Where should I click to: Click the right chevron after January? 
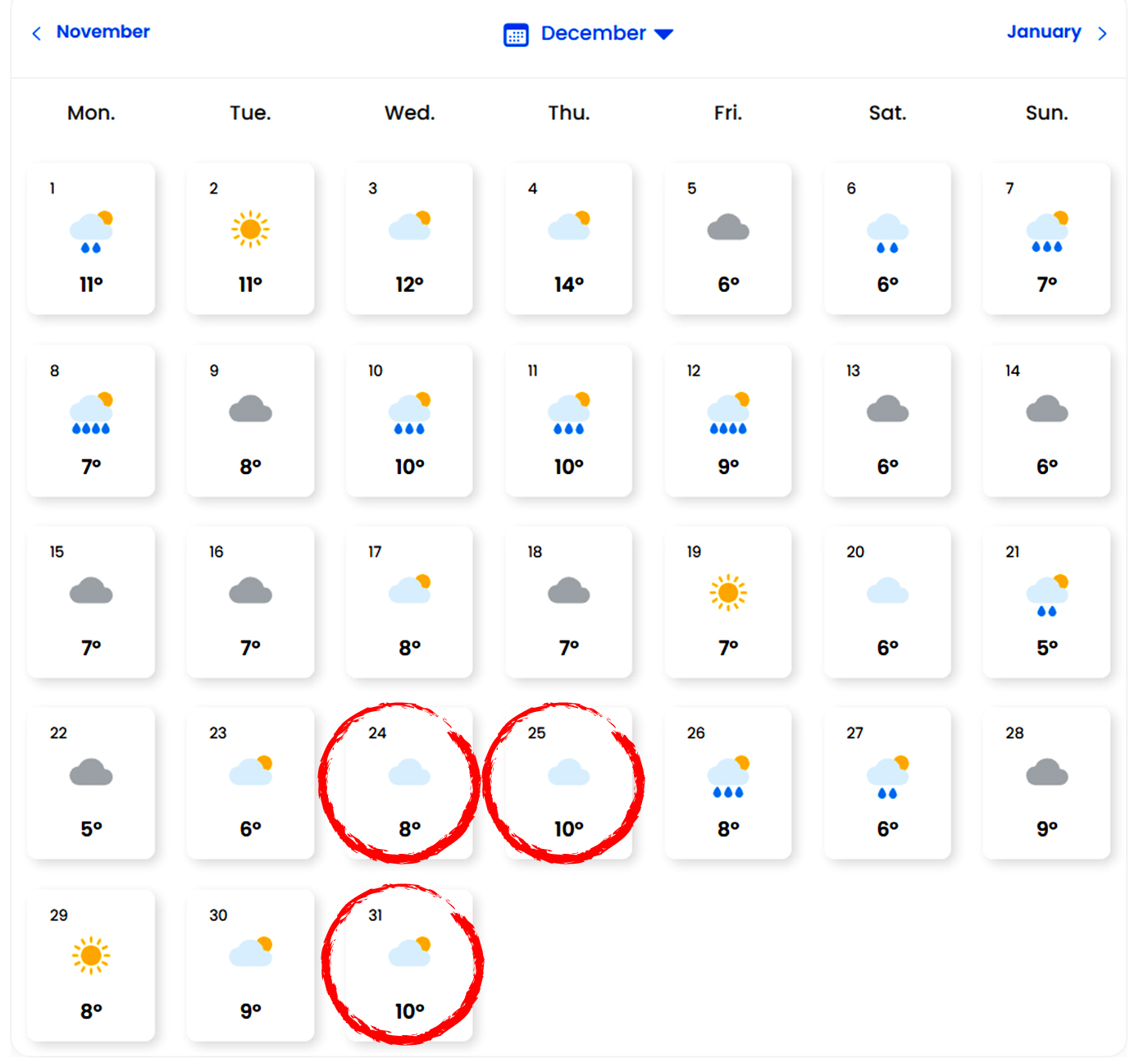point(1103,34)
